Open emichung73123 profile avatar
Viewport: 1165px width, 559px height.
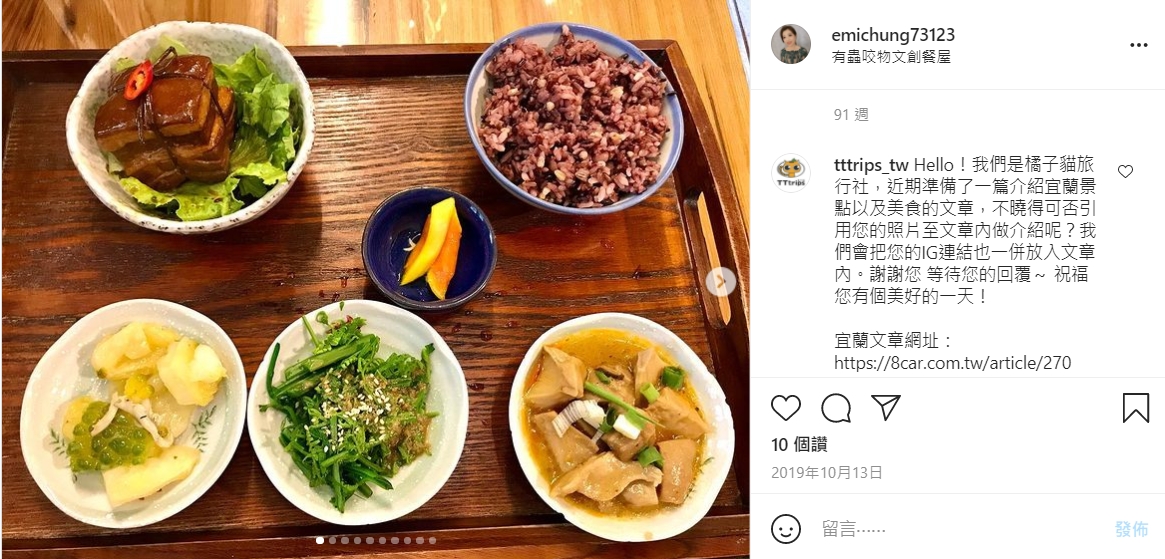[791, 45]
